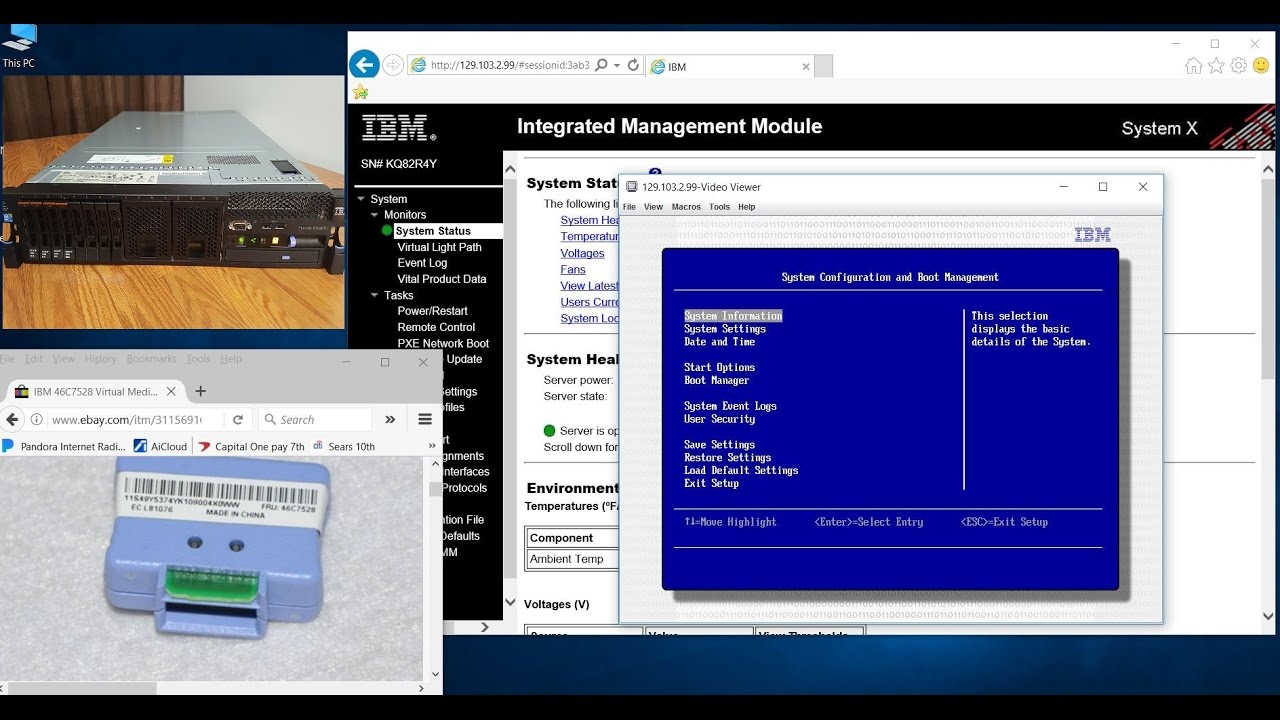Select the IBM 46C7528 eBay tab
Viewport: 1280px width, 720px height.
pyautogui.click(x=95, y=392)
